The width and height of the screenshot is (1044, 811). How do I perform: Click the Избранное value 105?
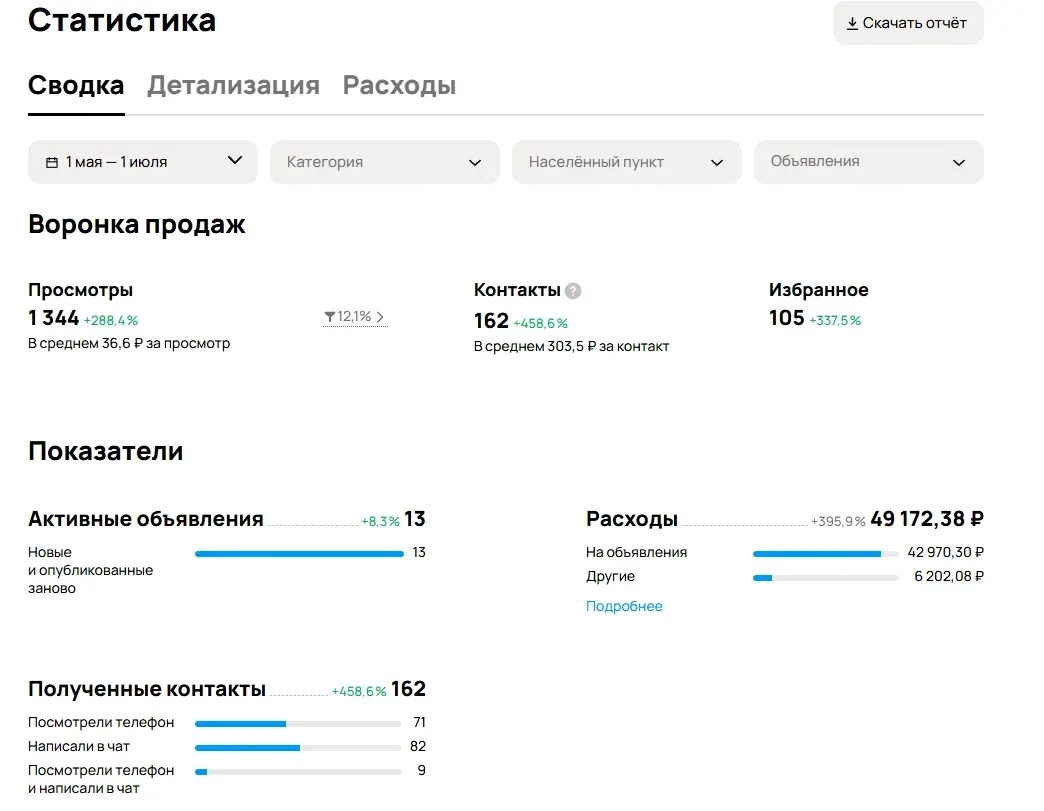[786, 318]
